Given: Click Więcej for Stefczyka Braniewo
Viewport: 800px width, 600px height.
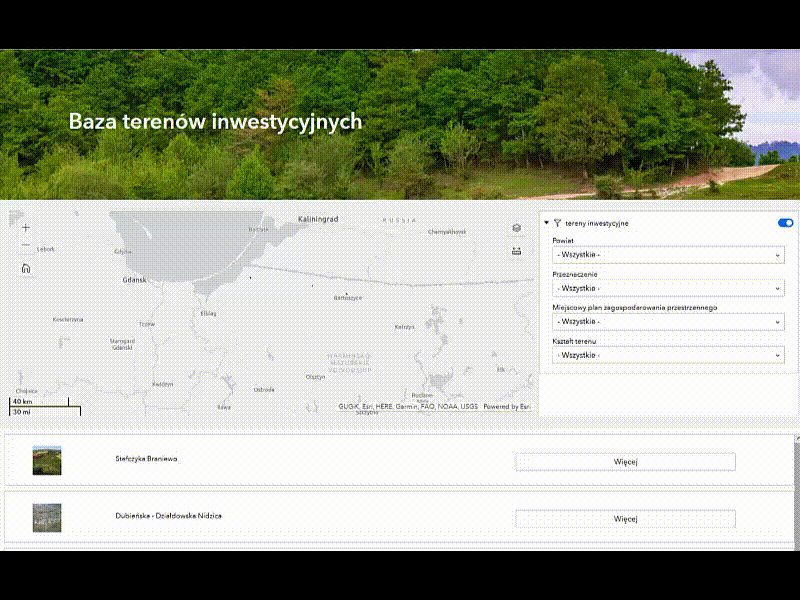Looking at the screenshot, I should pyautogui.click(x=626, y=462).
